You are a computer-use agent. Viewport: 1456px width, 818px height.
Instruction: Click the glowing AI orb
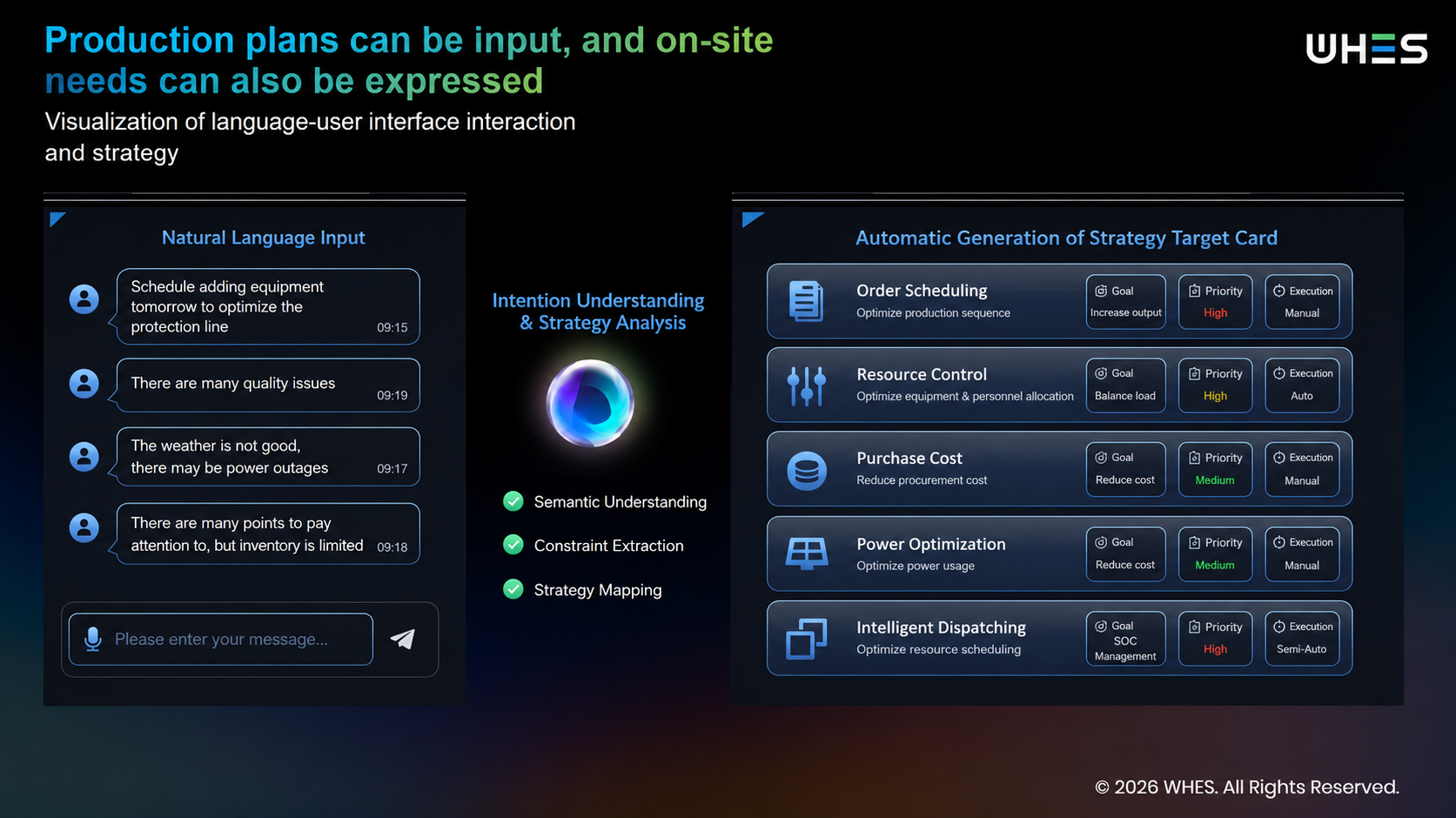(590, 404)
